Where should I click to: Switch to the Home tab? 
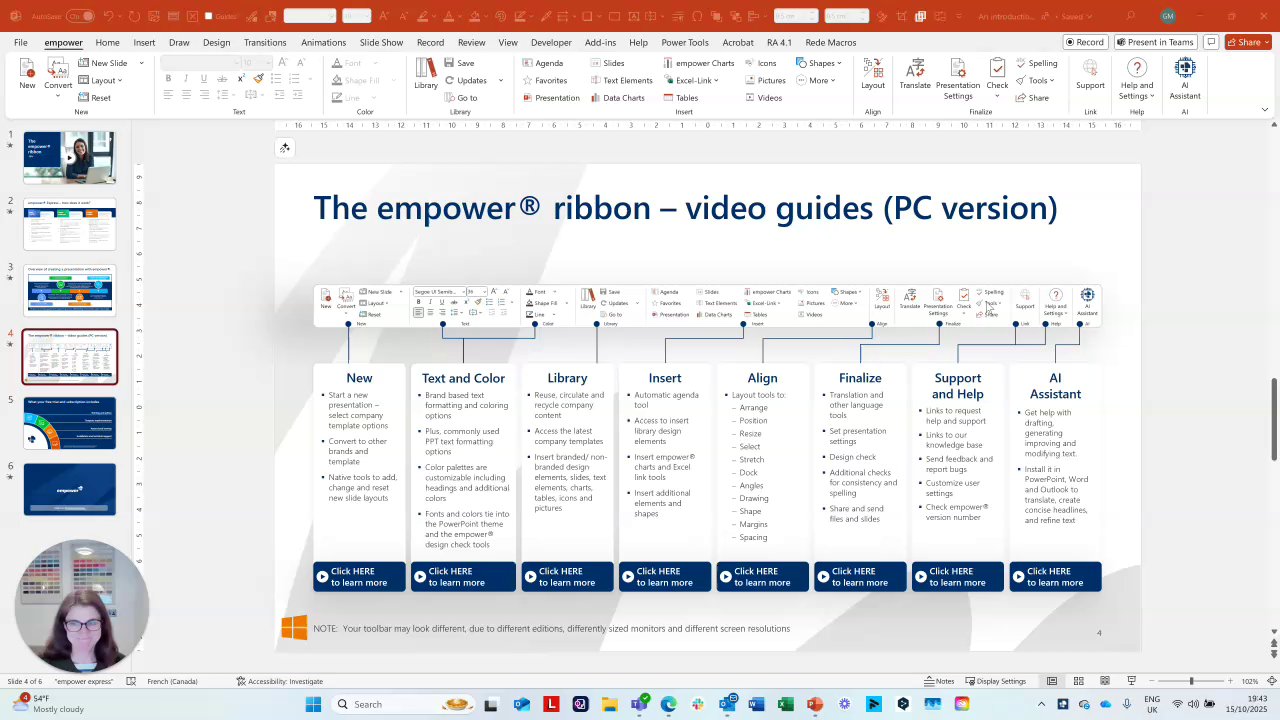click(107, 42)
